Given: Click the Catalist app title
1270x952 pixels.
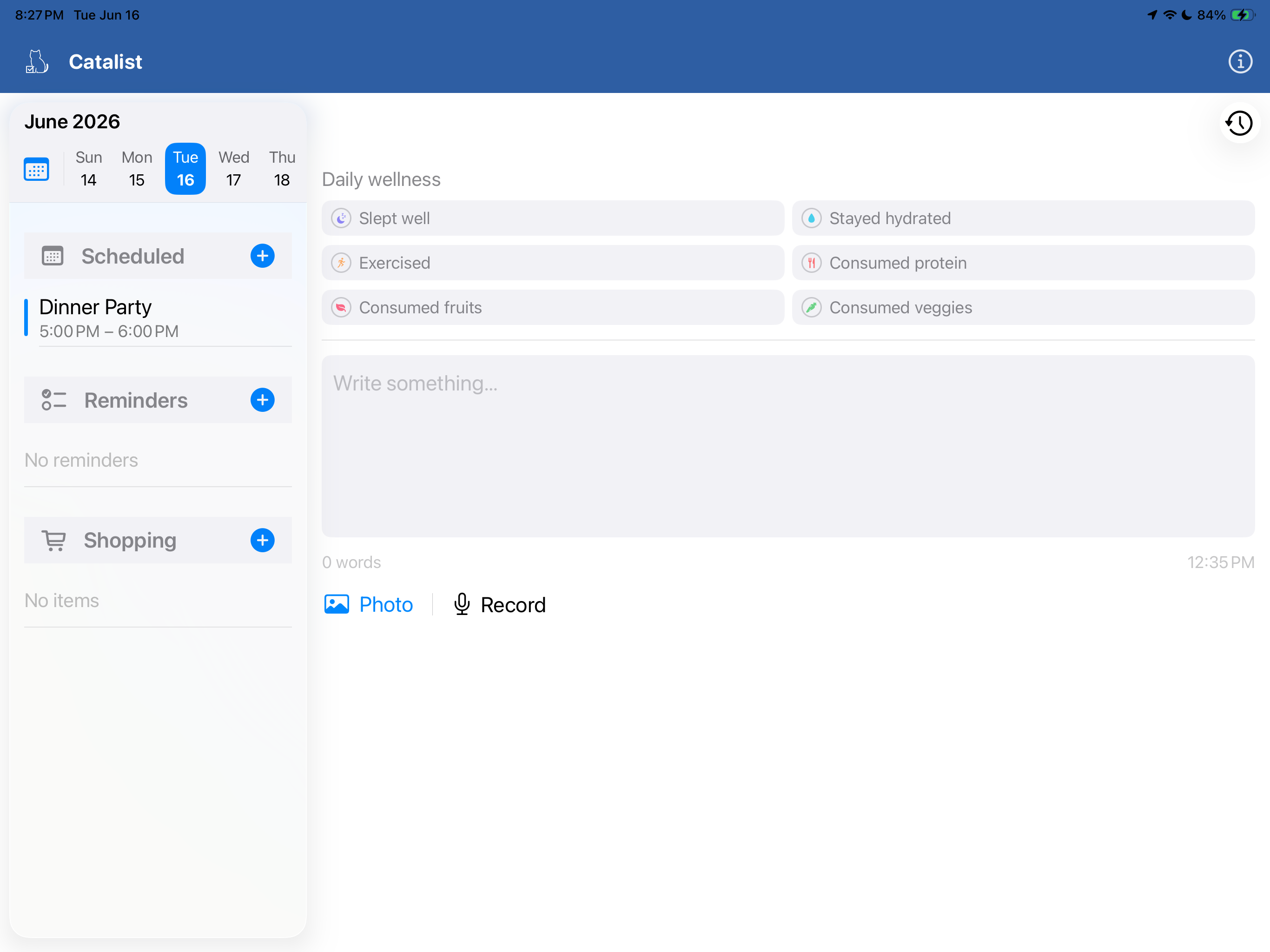Looking at the screenshot, I should click(106, 61).
